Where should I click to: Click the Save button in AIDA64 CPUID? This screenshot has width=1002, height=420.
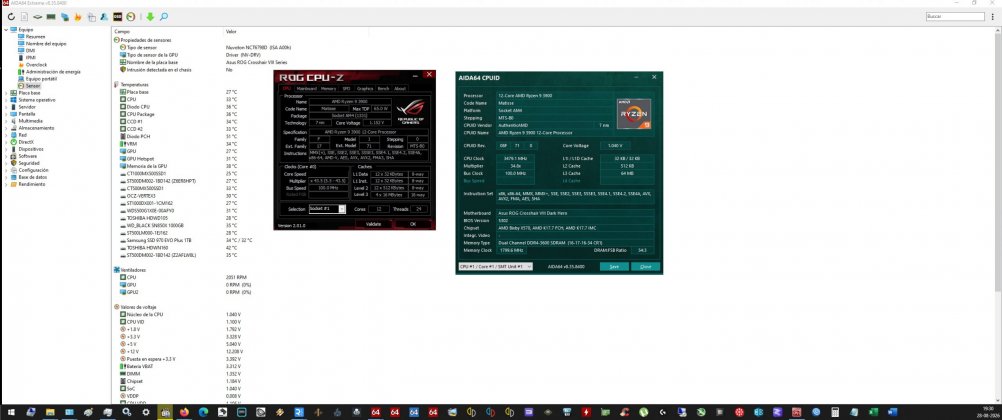pos(614,267)
